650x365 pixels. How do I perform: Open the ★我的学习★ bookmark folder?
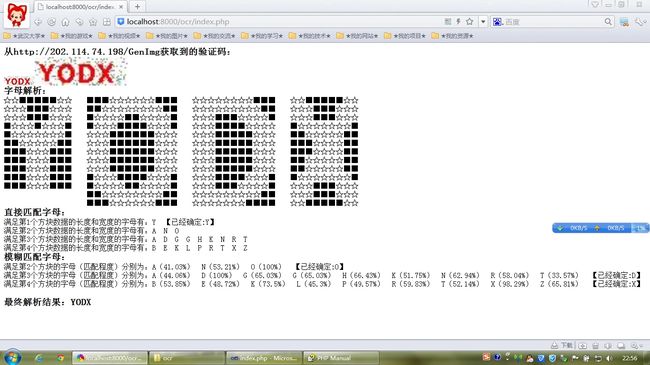[262, 36]
